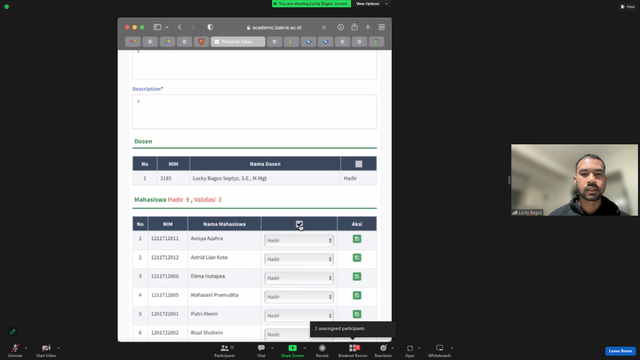Screen dimensions: 640x360
Task: Click the green Share Screen button
Action: coord(292,350)
